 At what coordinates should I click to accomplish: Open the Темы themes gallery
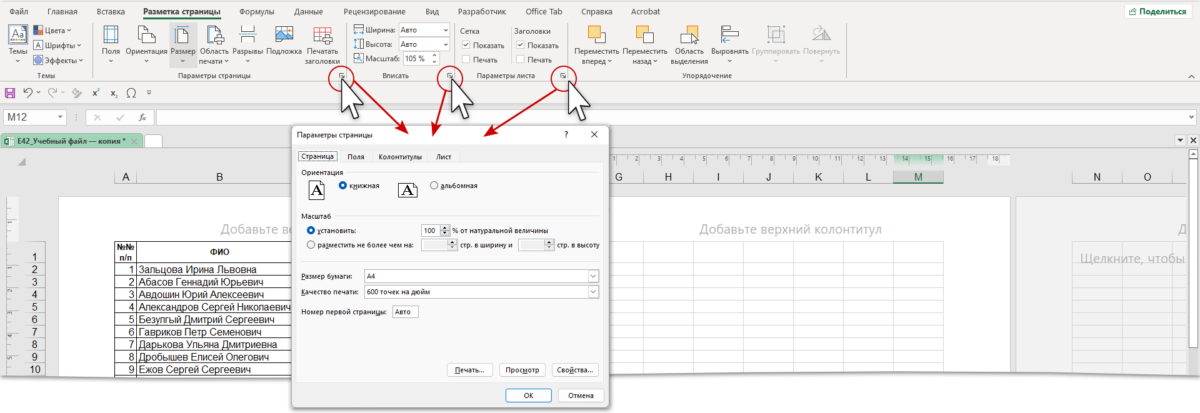(18, 43)
